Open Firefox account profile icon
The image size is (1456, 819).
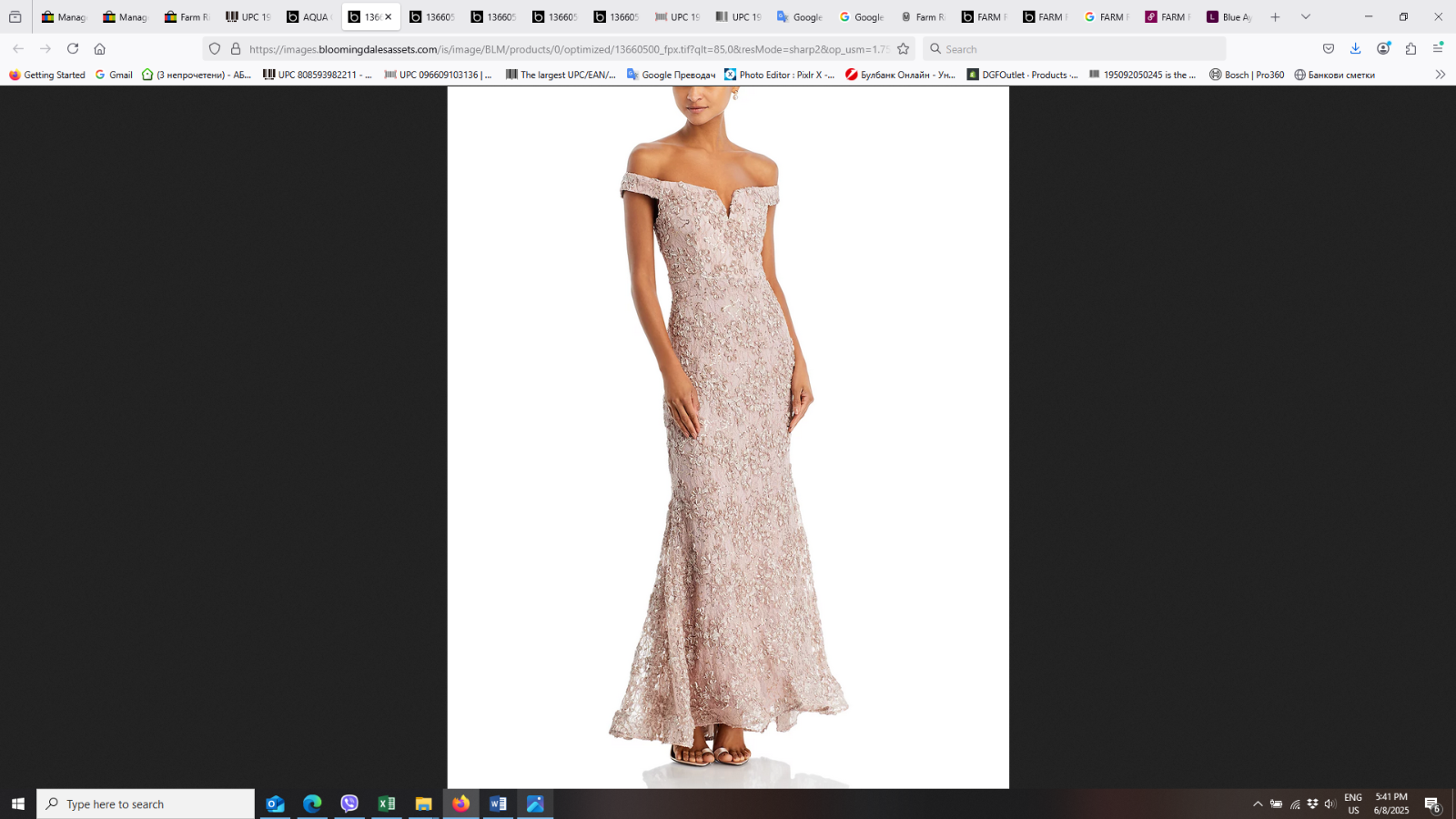pos(1383,49)
